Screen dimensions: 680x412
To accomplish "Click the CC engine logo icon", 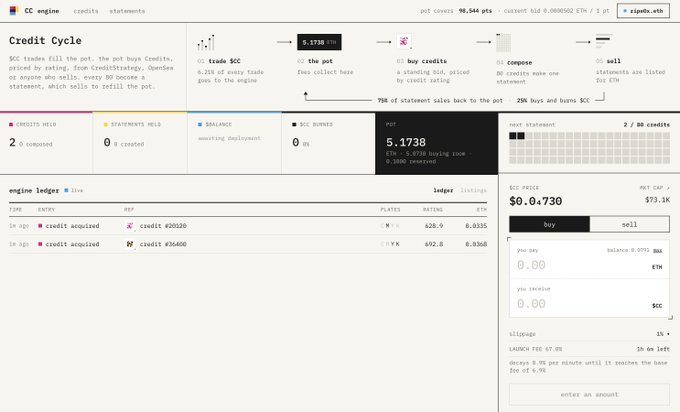I will pos(13,10).
